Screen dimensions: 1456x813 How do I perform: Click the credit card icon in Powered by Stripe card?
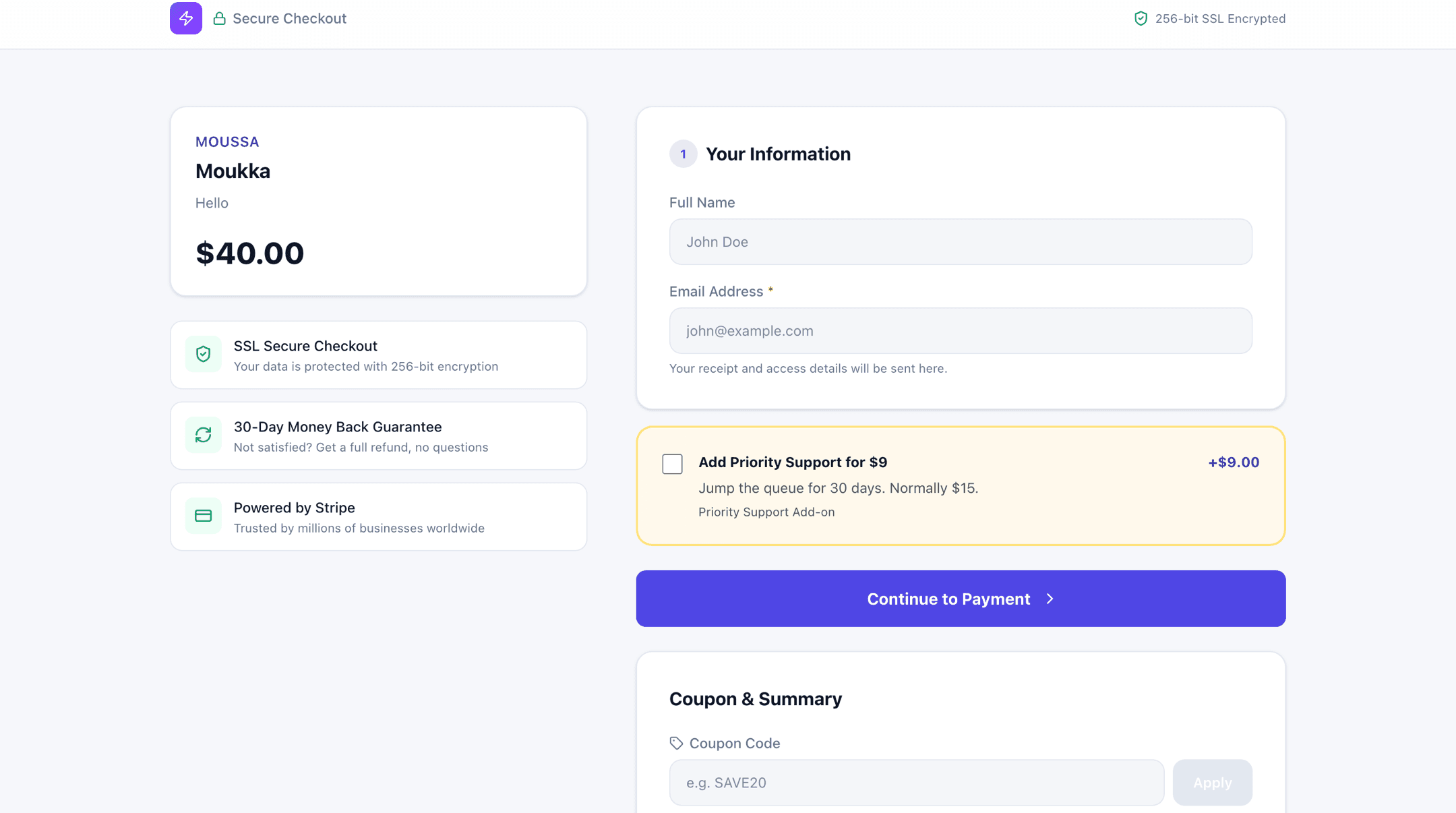pos(204,516)
